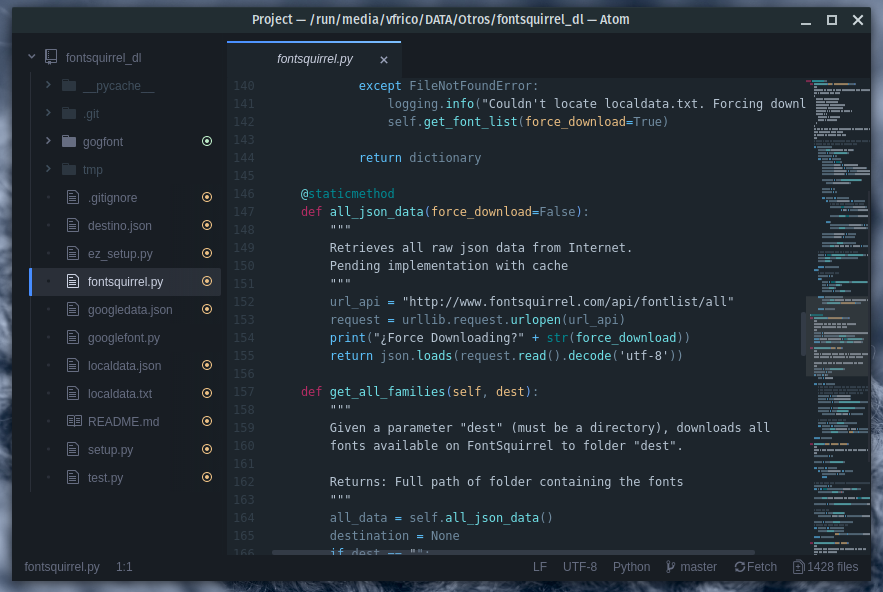883x592 pixels.
Task: Click the ez_setup.py file icon
Action: click(x=73, y=253)
